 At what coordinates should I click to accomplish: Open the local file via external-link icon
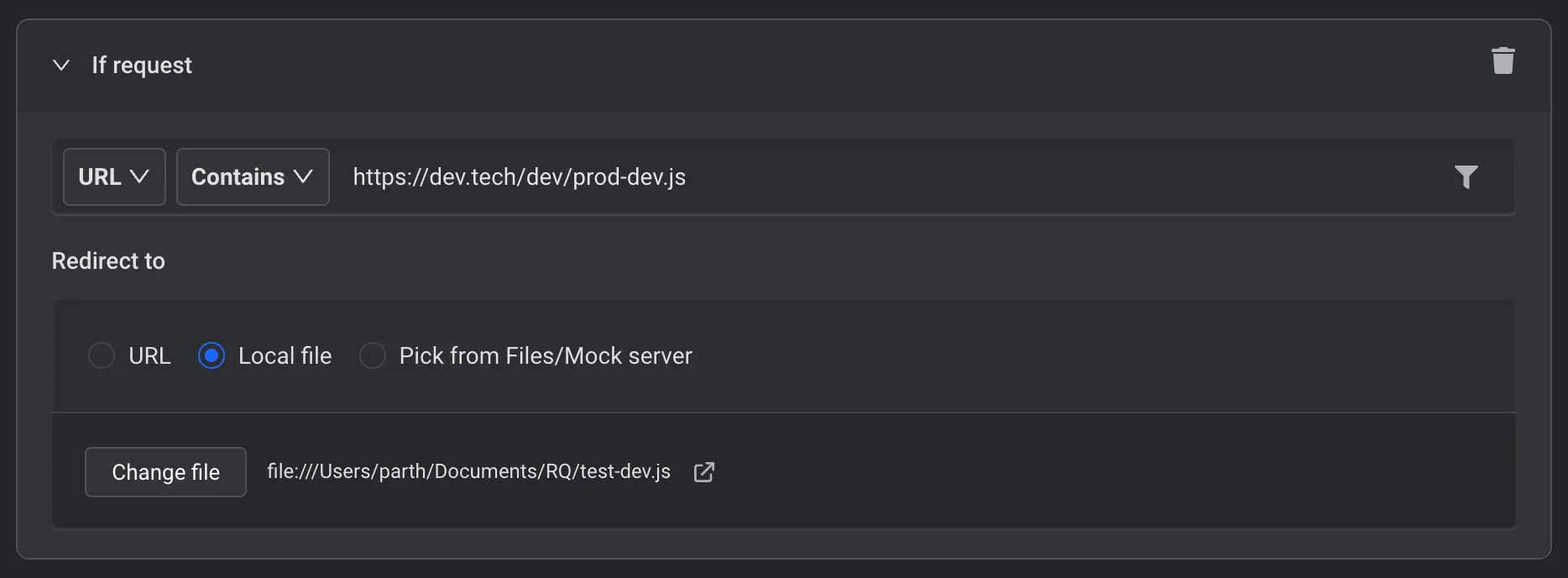click(x=703, y=472)
